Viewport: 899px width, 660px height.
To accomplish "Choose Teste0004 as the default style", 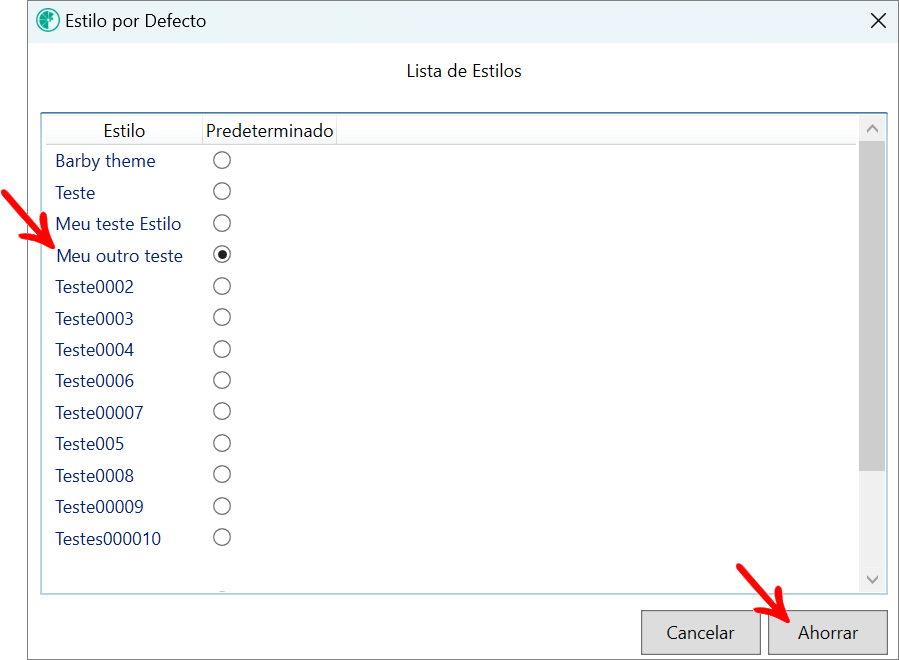I will point(221,348).
